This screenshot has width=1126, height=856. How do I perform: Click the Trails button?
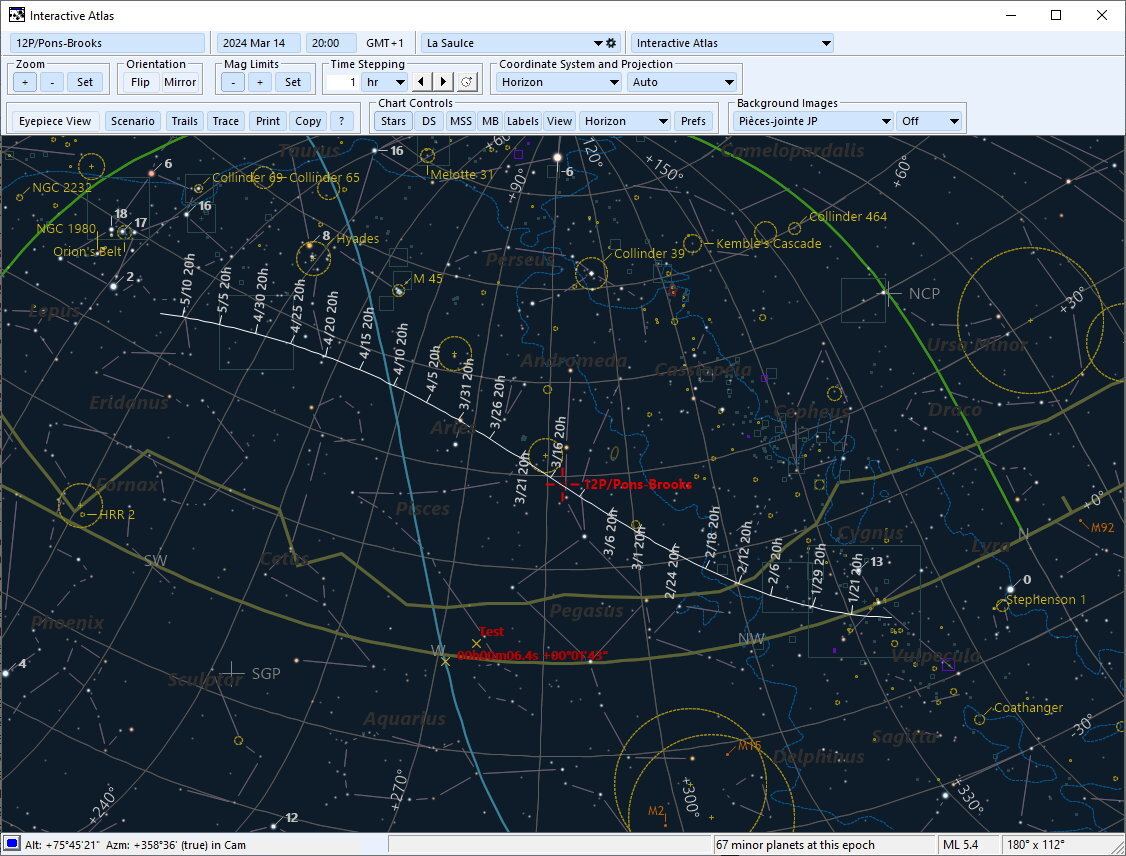tap(185, 121)
